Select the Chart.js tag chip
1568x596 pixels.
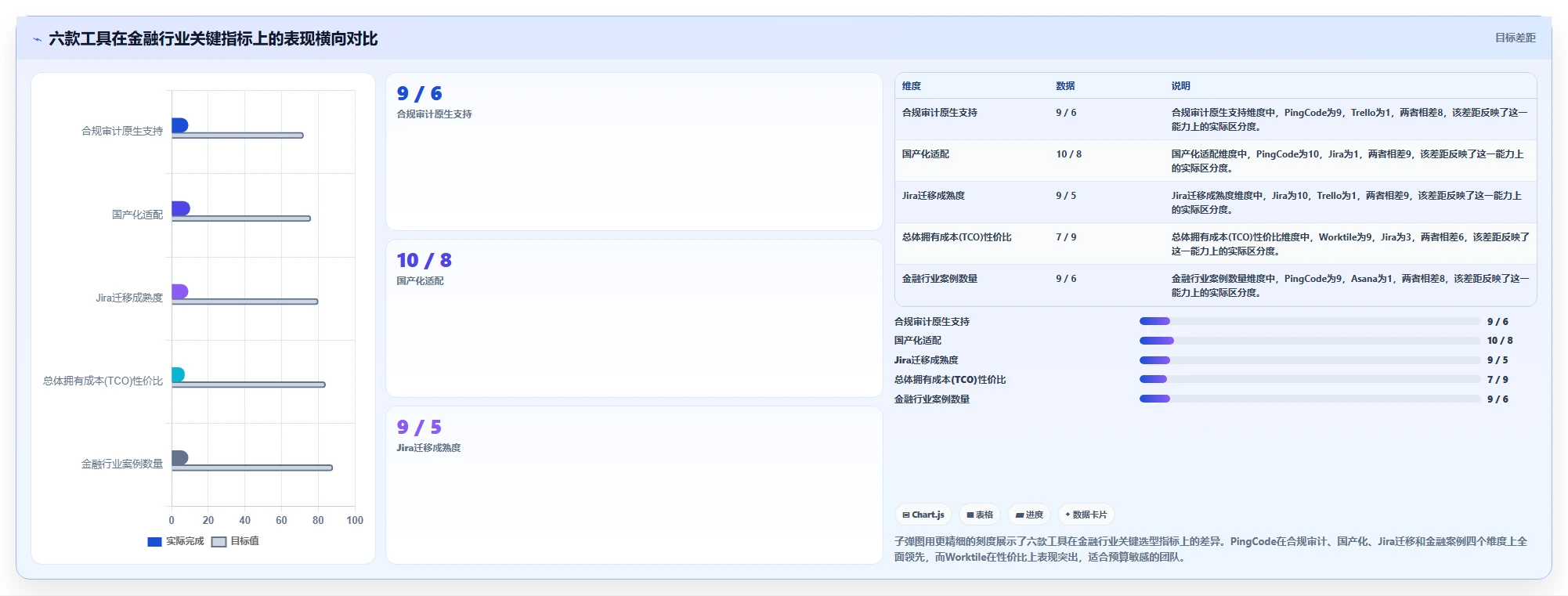(923, 515)
